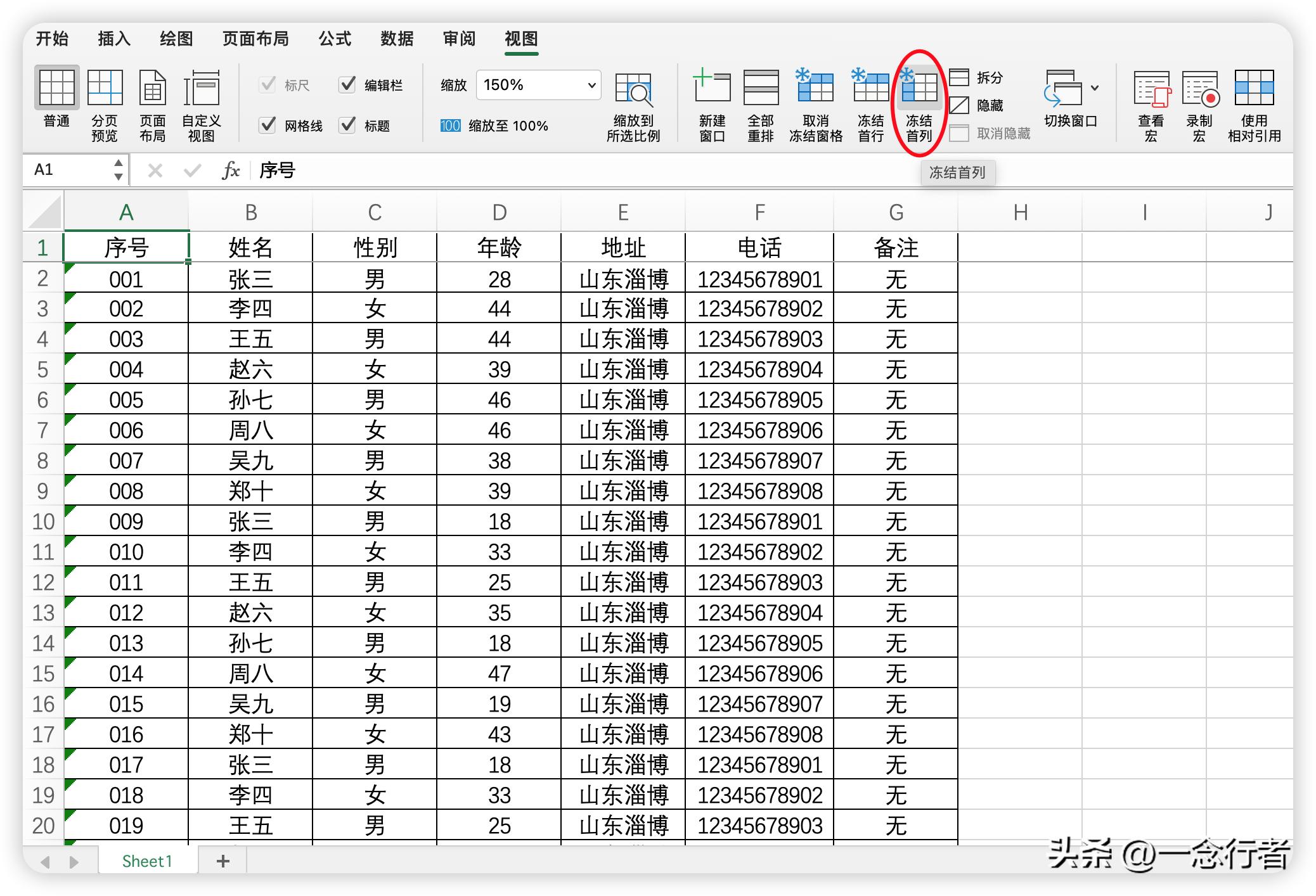Screen dimensions: 1316x896
Task: Click Zoom to 100% (缩放至 100%) button
Action: (494, 125)
